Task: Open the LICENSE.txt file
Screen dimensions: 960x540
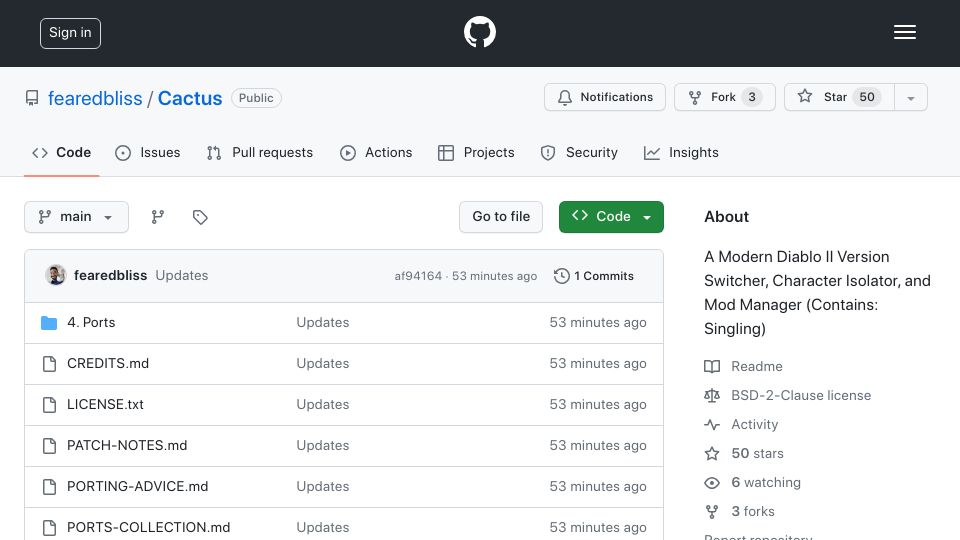Action: (x=105, y=405)
